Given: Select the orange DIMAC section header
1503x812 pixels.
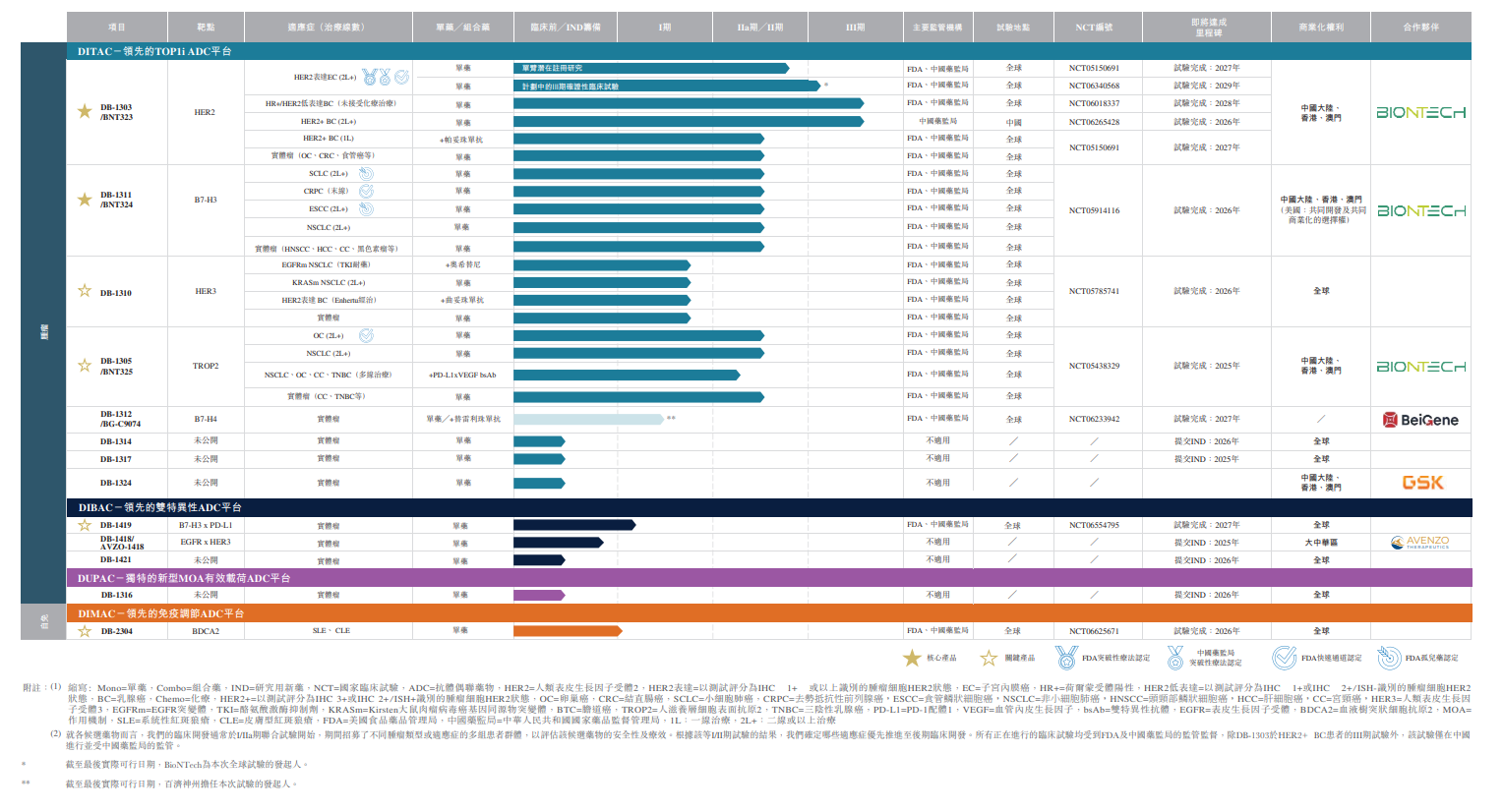Looking at the screenshot, I should coord(769,613).
